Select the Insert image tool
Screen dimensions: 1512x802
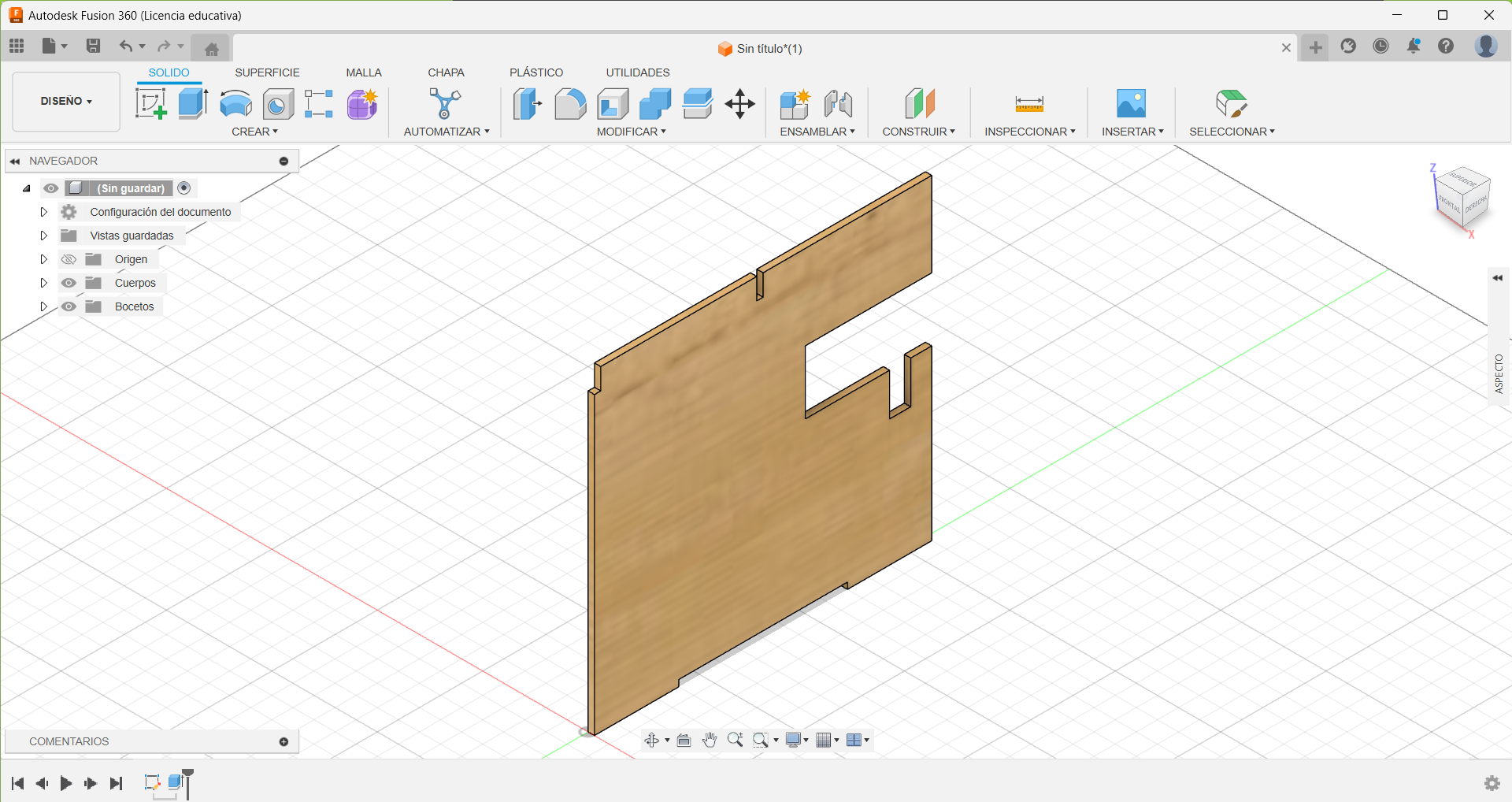click(x=1131, y=104)
